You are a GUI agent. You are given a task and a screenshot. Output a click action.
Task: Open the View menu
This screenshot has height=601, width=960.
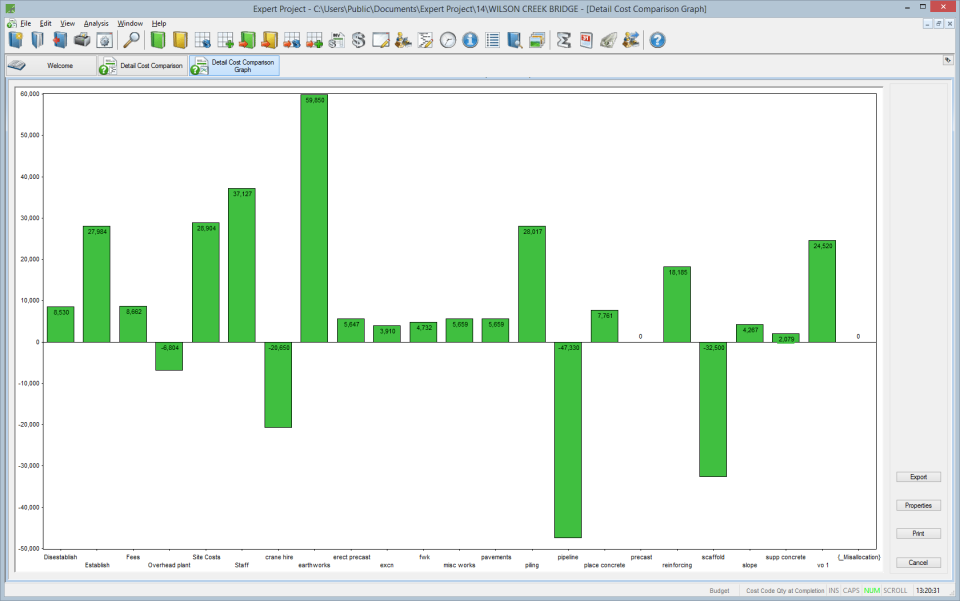click(x=67, y=23)
